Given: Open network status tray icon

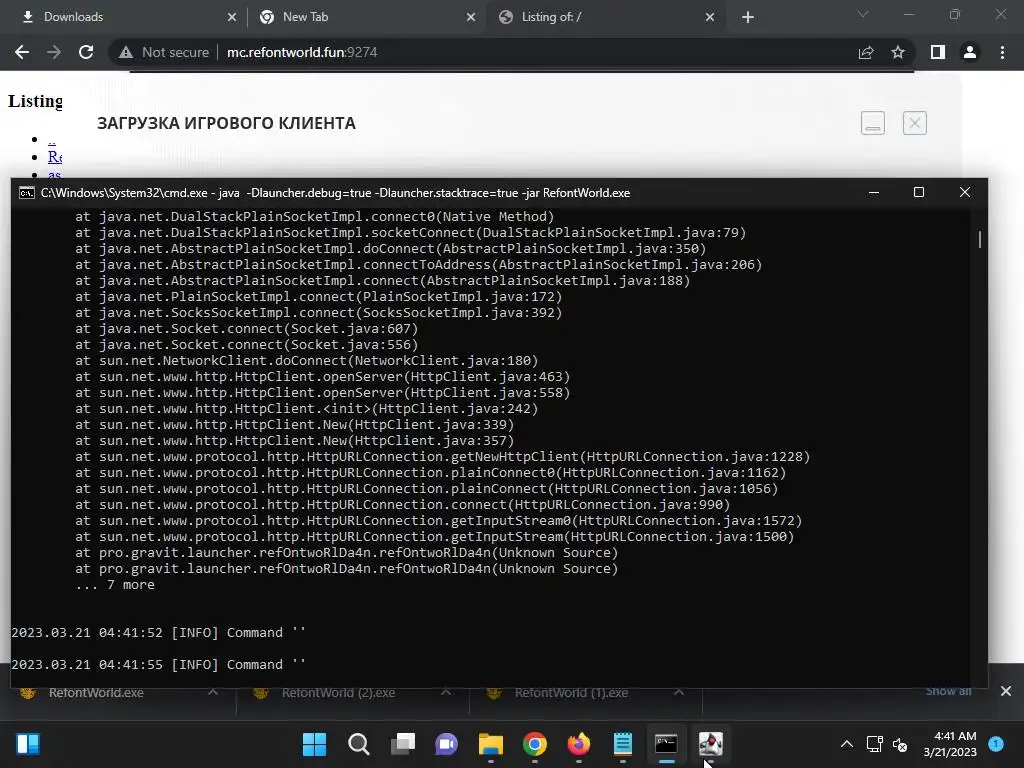Looking at the screenshot, I should point(874,744).
